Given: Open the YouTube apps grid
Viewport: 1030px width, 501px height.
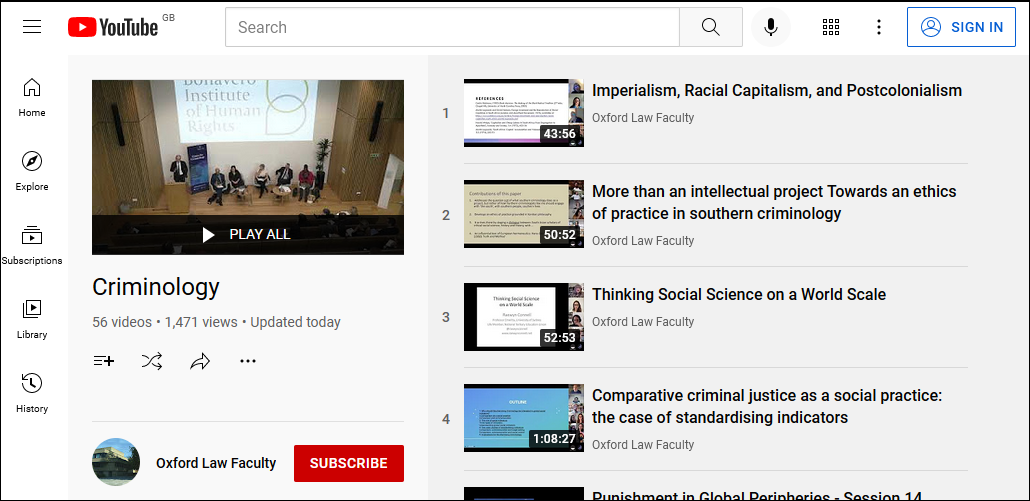Looking at the screenshot, I should click(x=831, y=27).
